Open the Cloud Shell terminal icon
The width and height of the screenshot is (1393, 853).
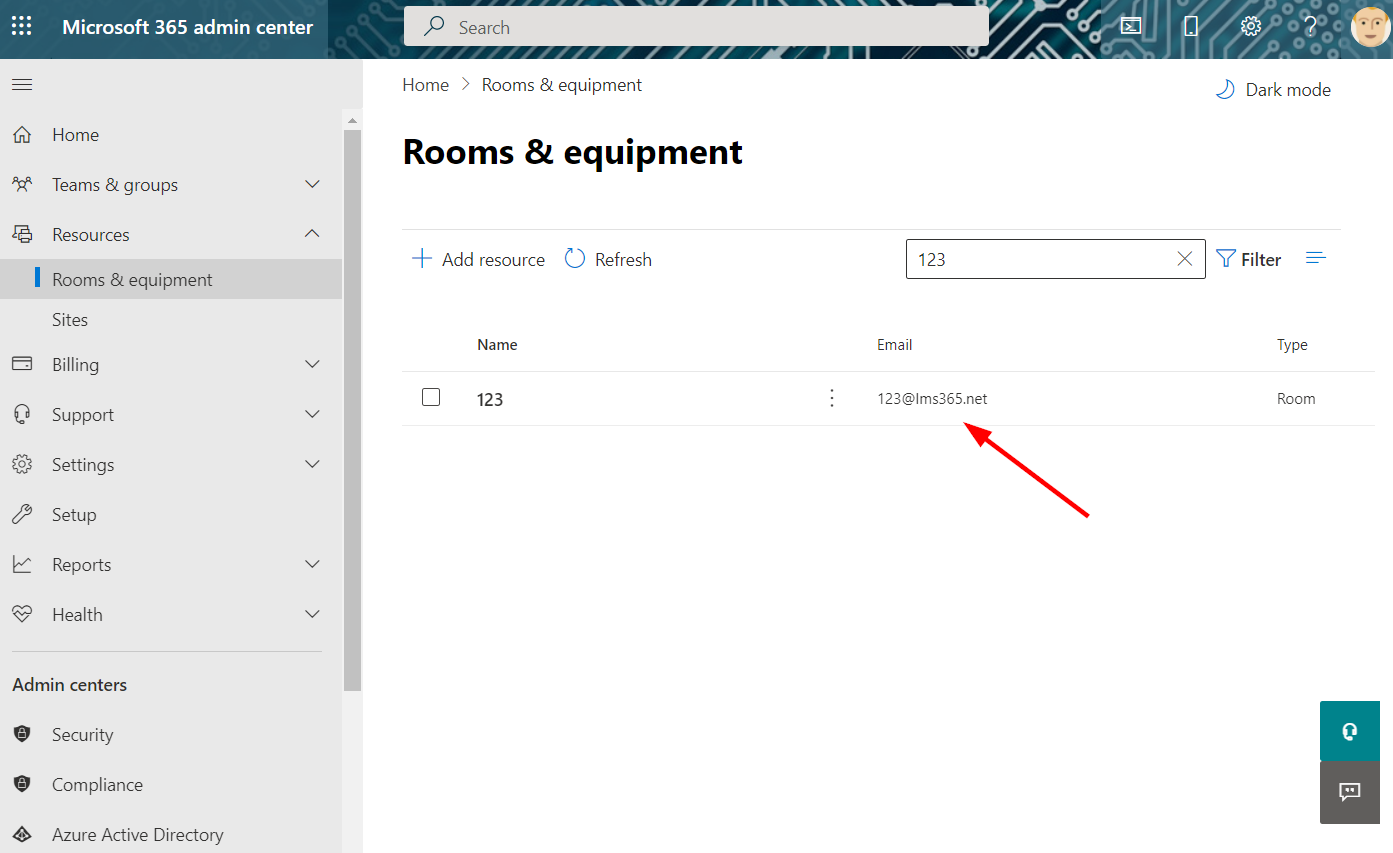(x=1130, y=27)
